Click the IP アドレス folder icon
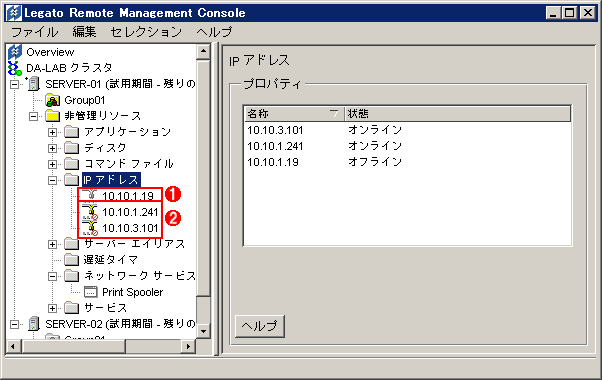The image size is (602, 380). [71, 180]
